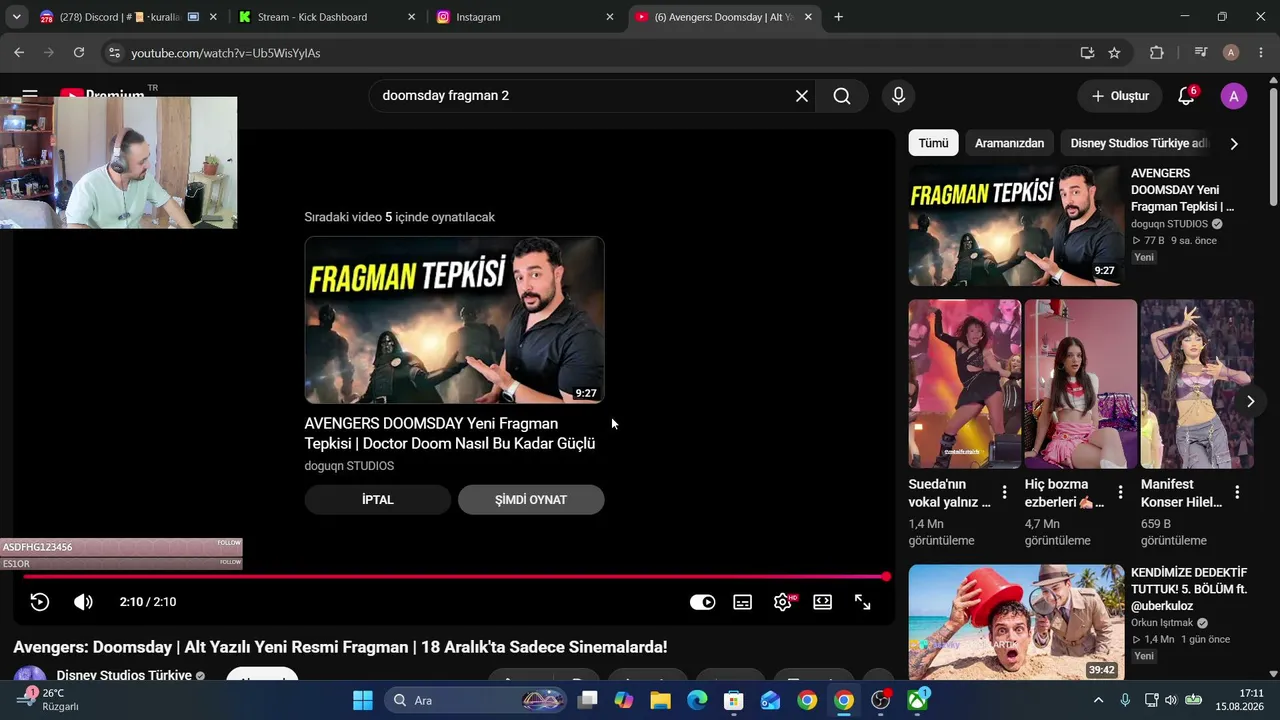Screen dimensions: 1280x720
Task: Reload the current page
Action: [x=78, y=53]
